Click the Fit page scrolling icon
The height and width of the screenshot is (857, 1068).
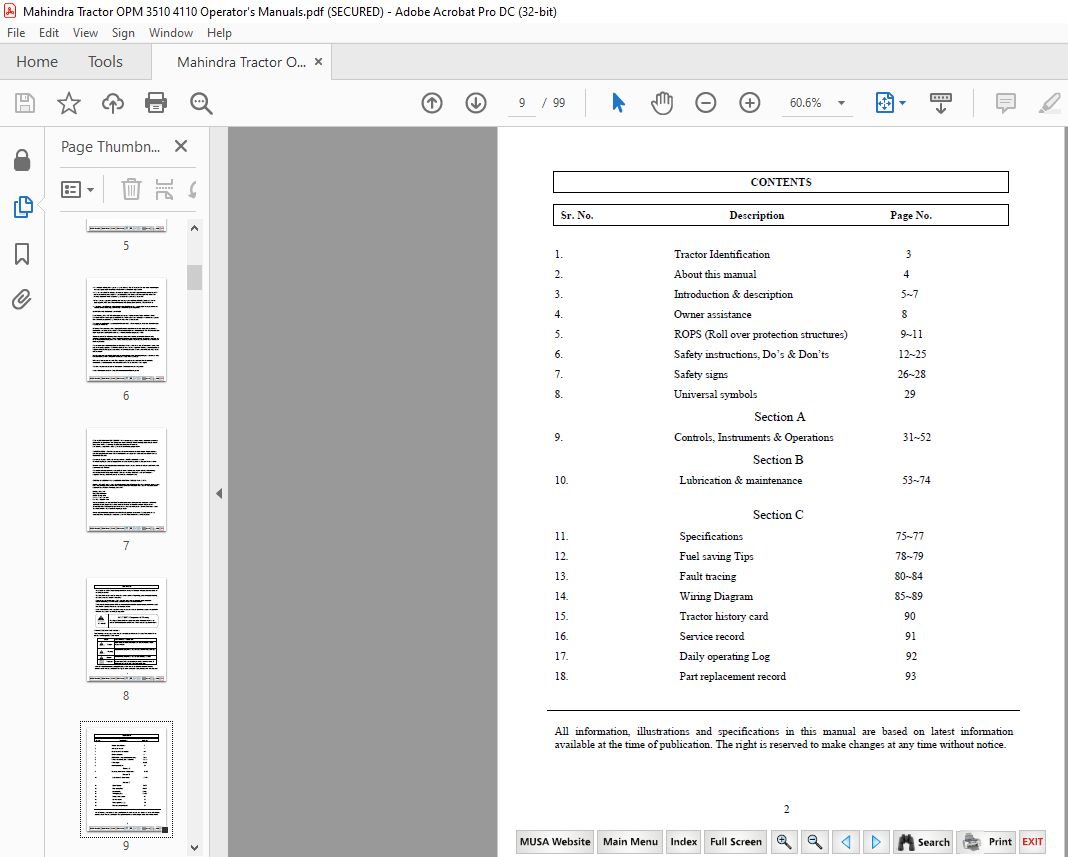coord(884,103)
